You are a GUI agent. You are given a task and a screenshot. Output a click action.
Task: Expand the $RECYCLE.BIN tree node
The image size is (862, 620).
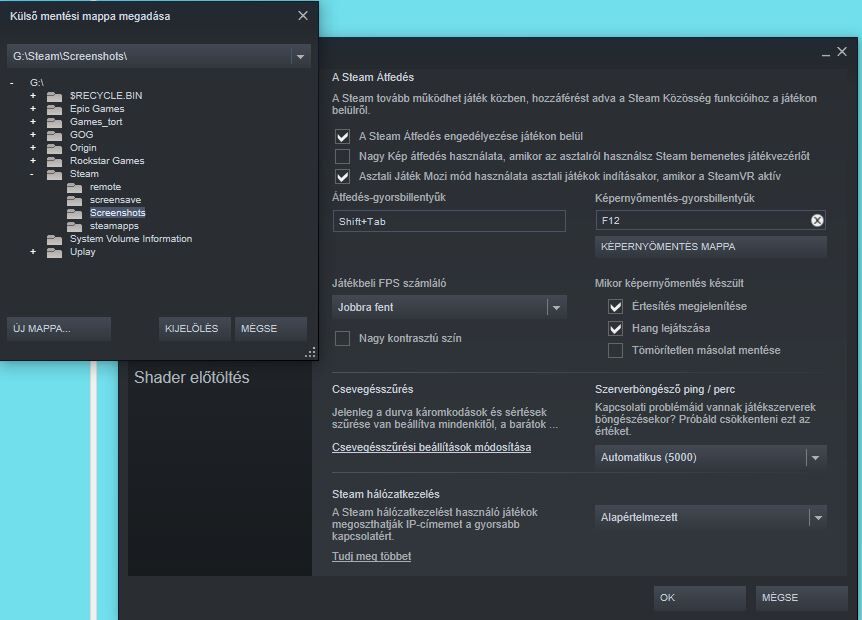(x=33, y=96)
